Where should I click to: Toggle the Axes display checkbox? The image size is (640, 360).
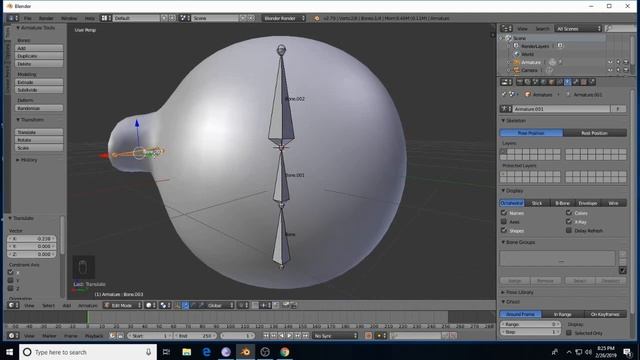(504, 222)
